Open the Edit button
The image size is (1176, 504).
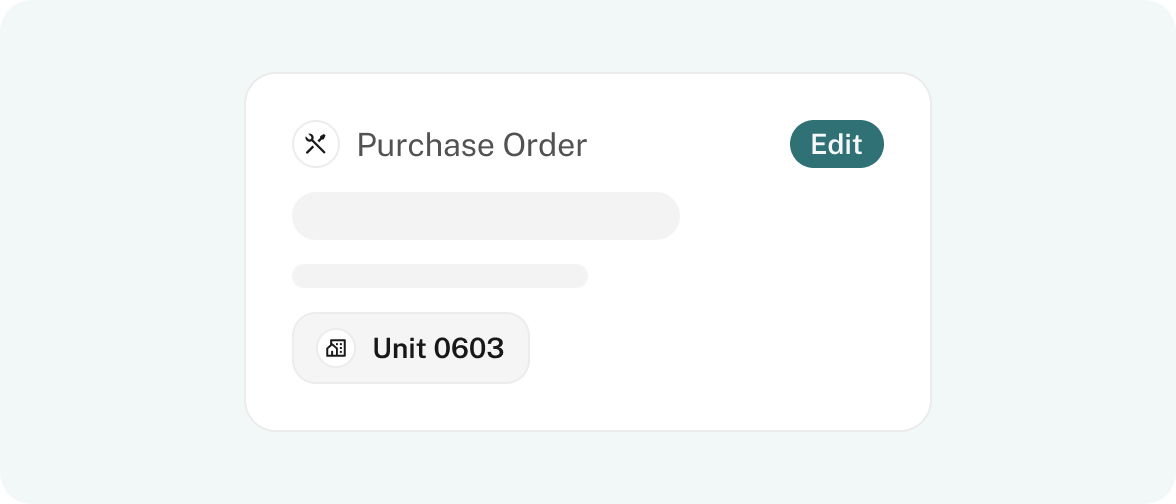[x=836, y=144]
